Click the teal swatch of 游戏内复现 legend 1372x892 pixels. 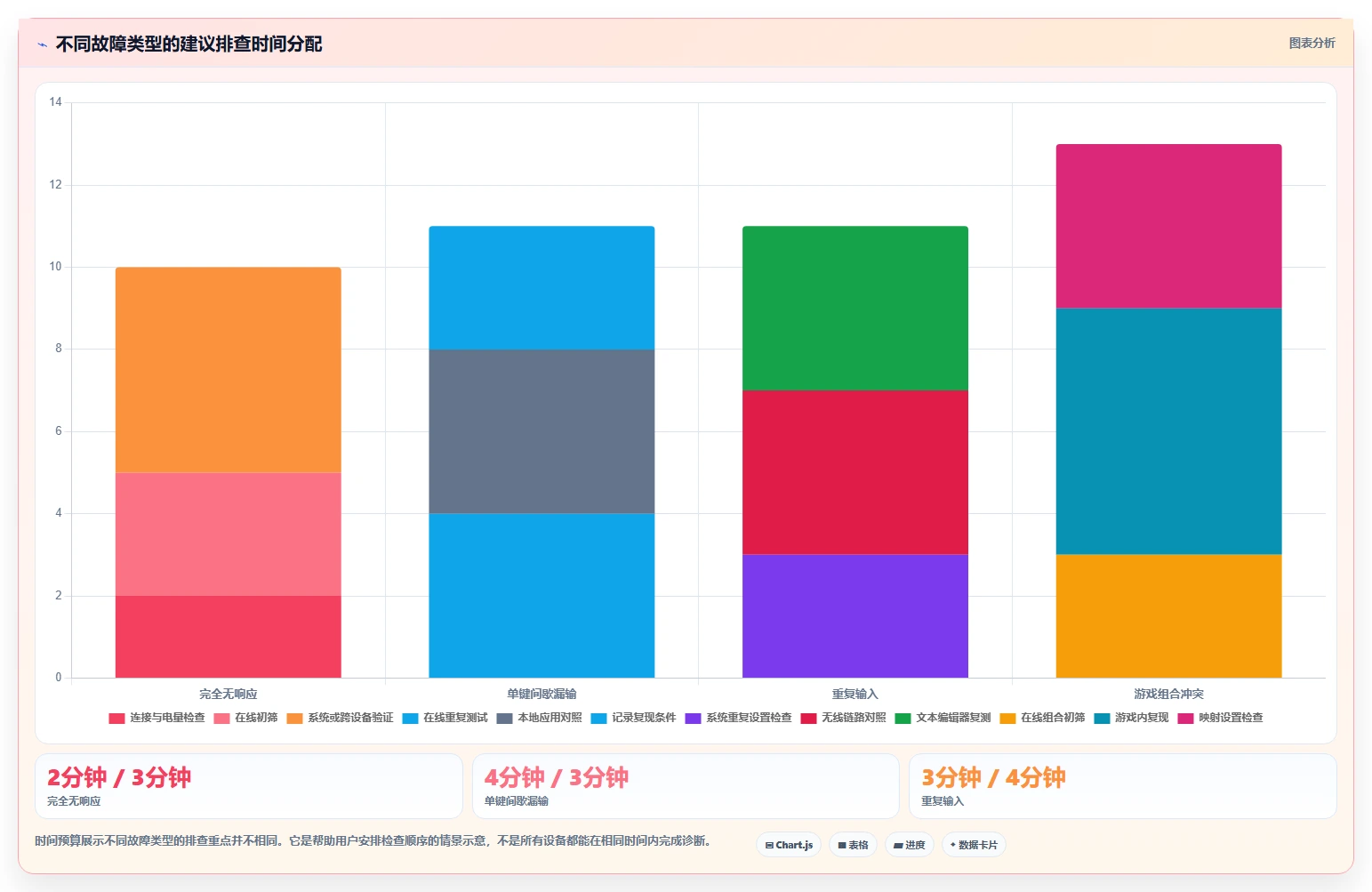coord(1102,719)
